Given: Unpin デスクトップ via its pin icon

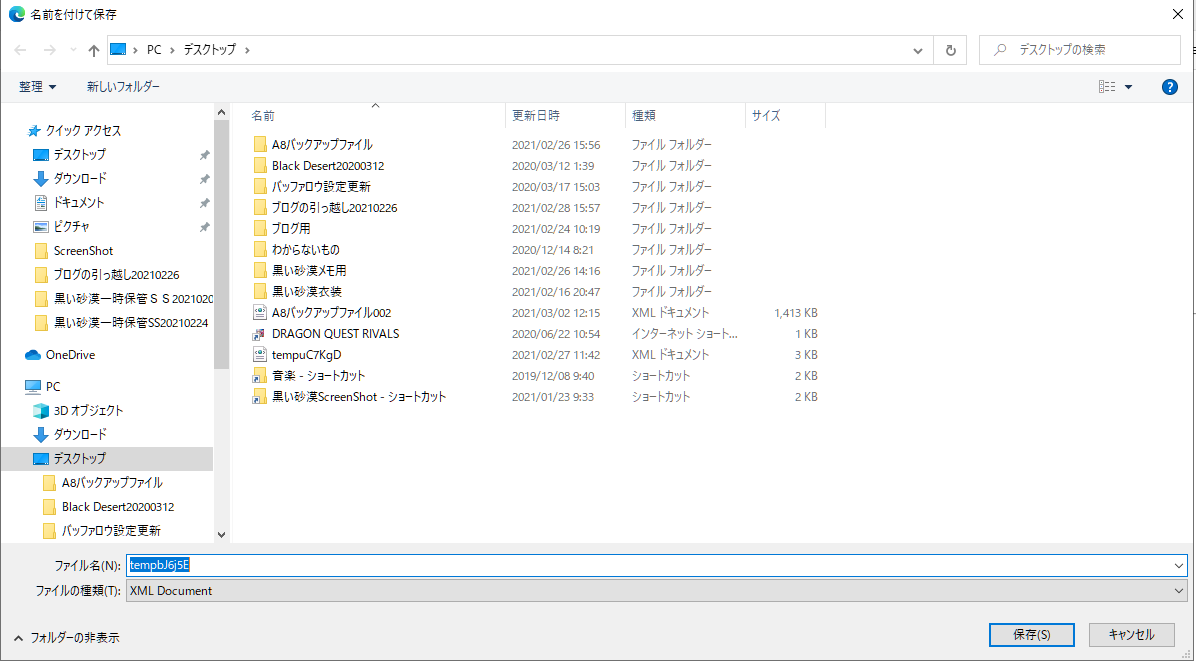Looking at the screenshot, I should (x=204, y=155).
